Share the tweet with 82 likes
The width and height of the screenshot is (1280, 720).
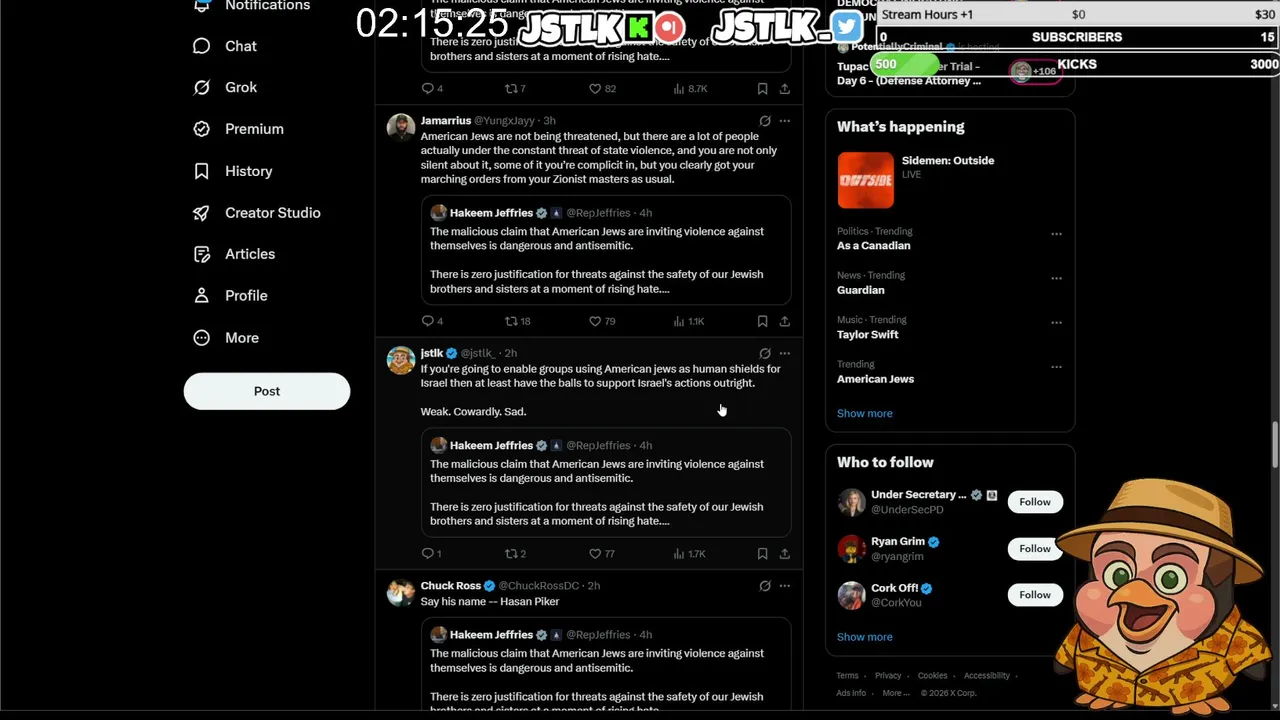(785, 88)
